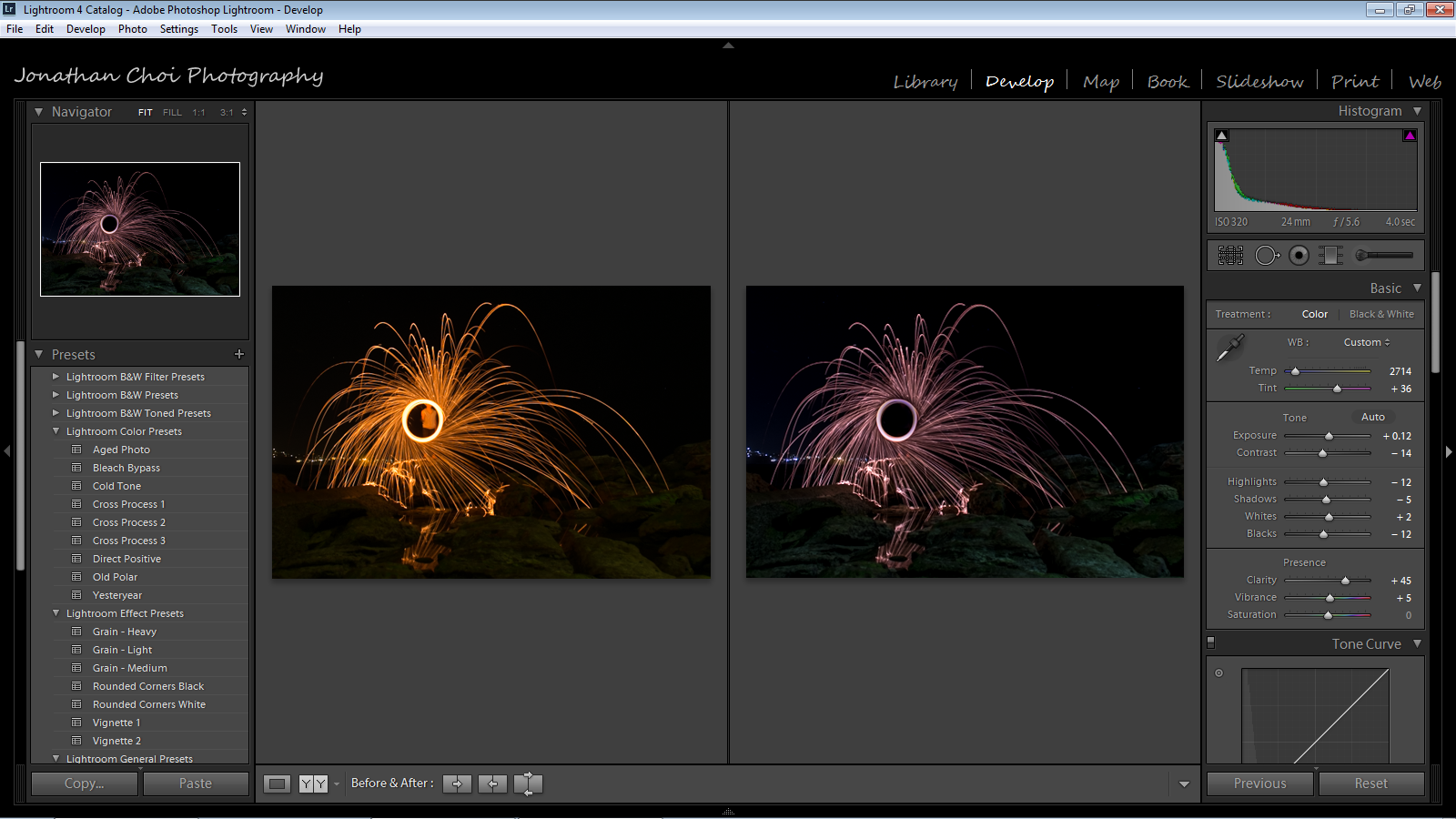Click the Exposure slider handle
1456x819 pixels.
click(1329, 437)
